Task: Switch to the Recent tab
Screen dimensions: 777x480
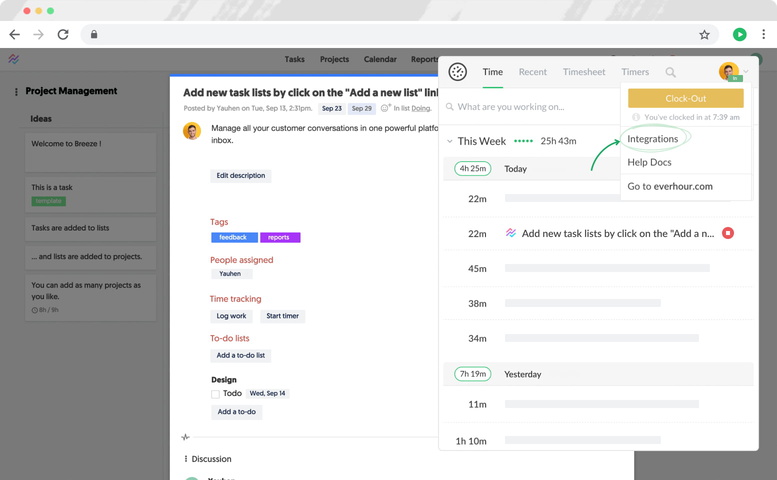Action: click(x=533, y=72)
